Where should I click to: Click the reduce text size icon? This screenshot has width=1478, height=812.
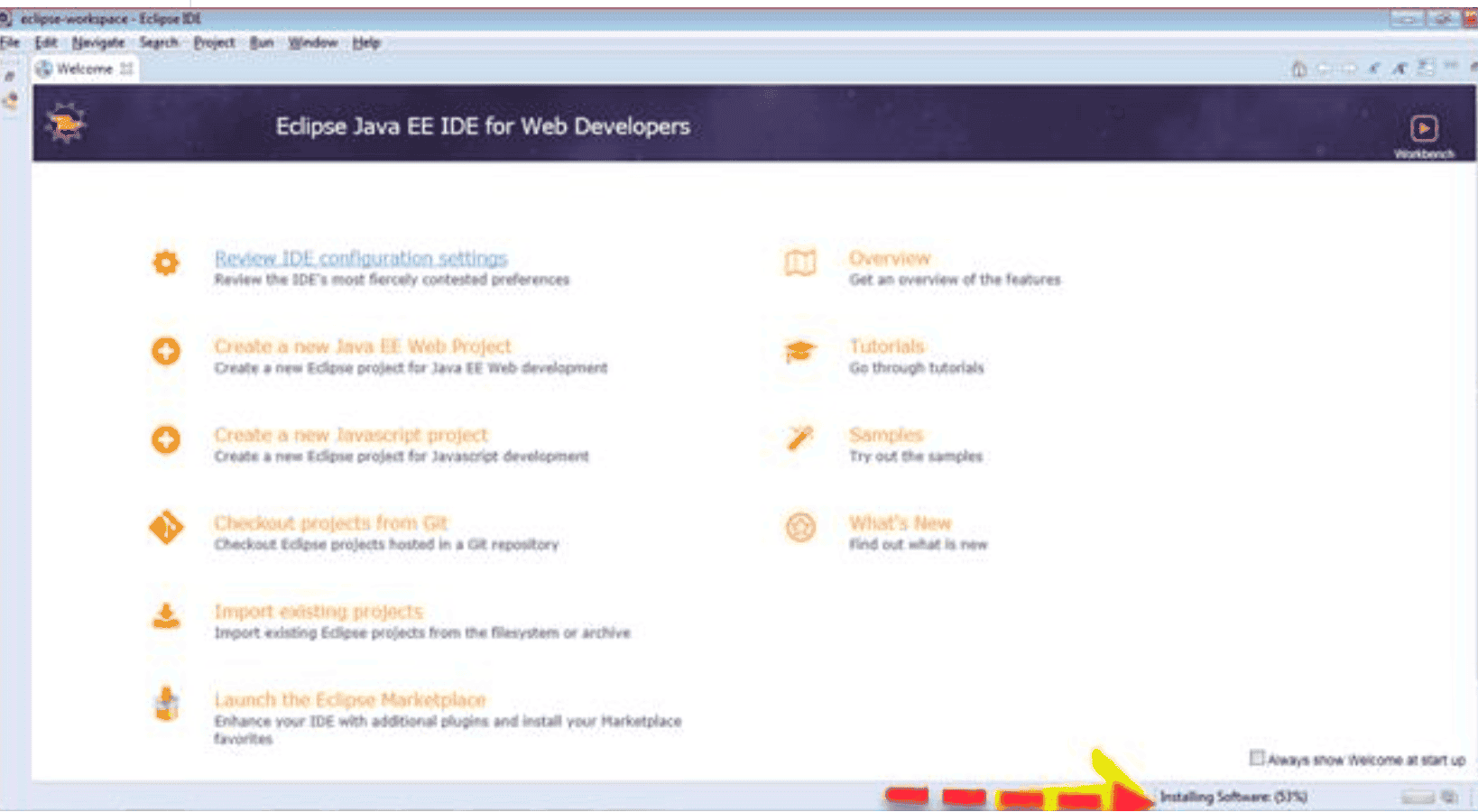pos(1373,71)
